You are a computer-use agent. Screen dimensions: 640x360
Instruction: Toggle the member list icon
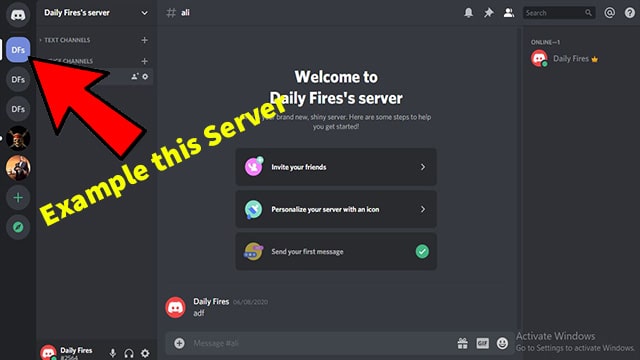click(x=509, y=13)
